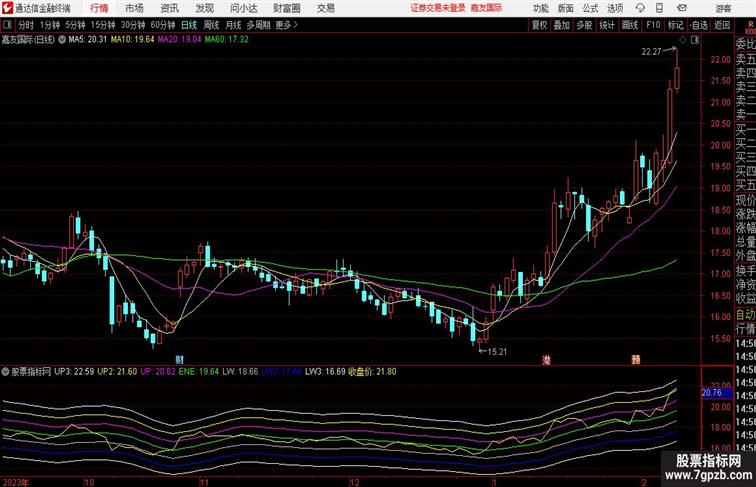
Task: Open the 财富圈 tab
Action: pyautogui.click(x=287, y=8)
